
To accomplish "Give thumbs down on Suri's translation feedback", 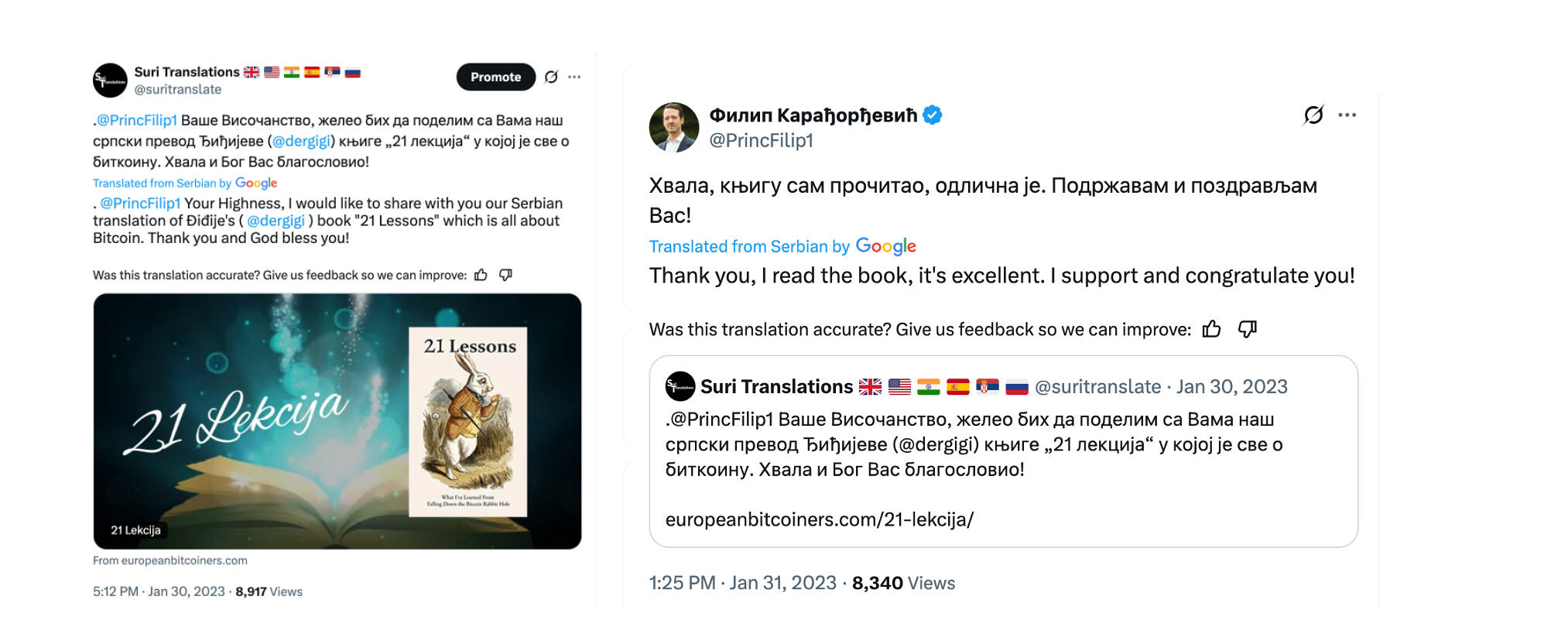I will point(507,274).
